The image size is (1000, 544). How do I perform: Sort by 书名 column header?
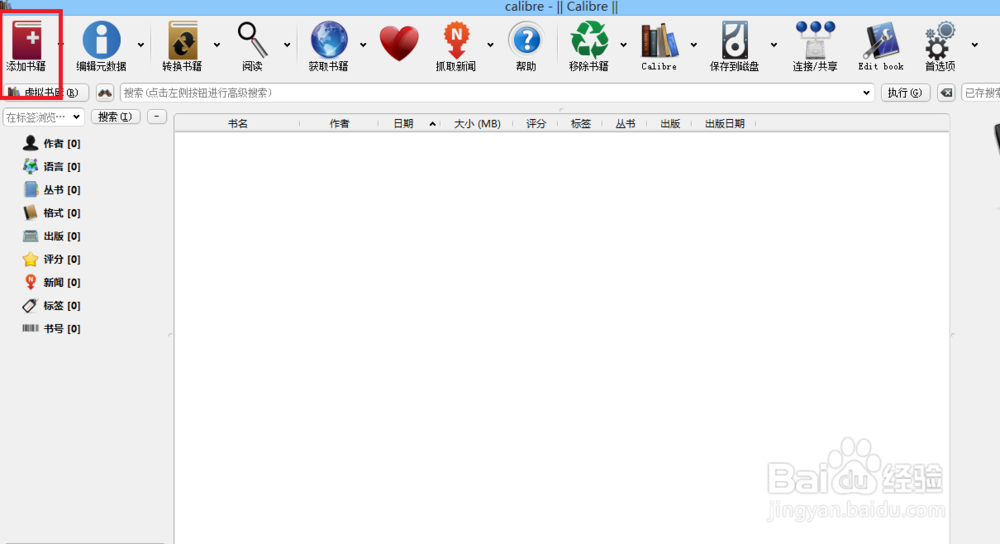(237, 124)
